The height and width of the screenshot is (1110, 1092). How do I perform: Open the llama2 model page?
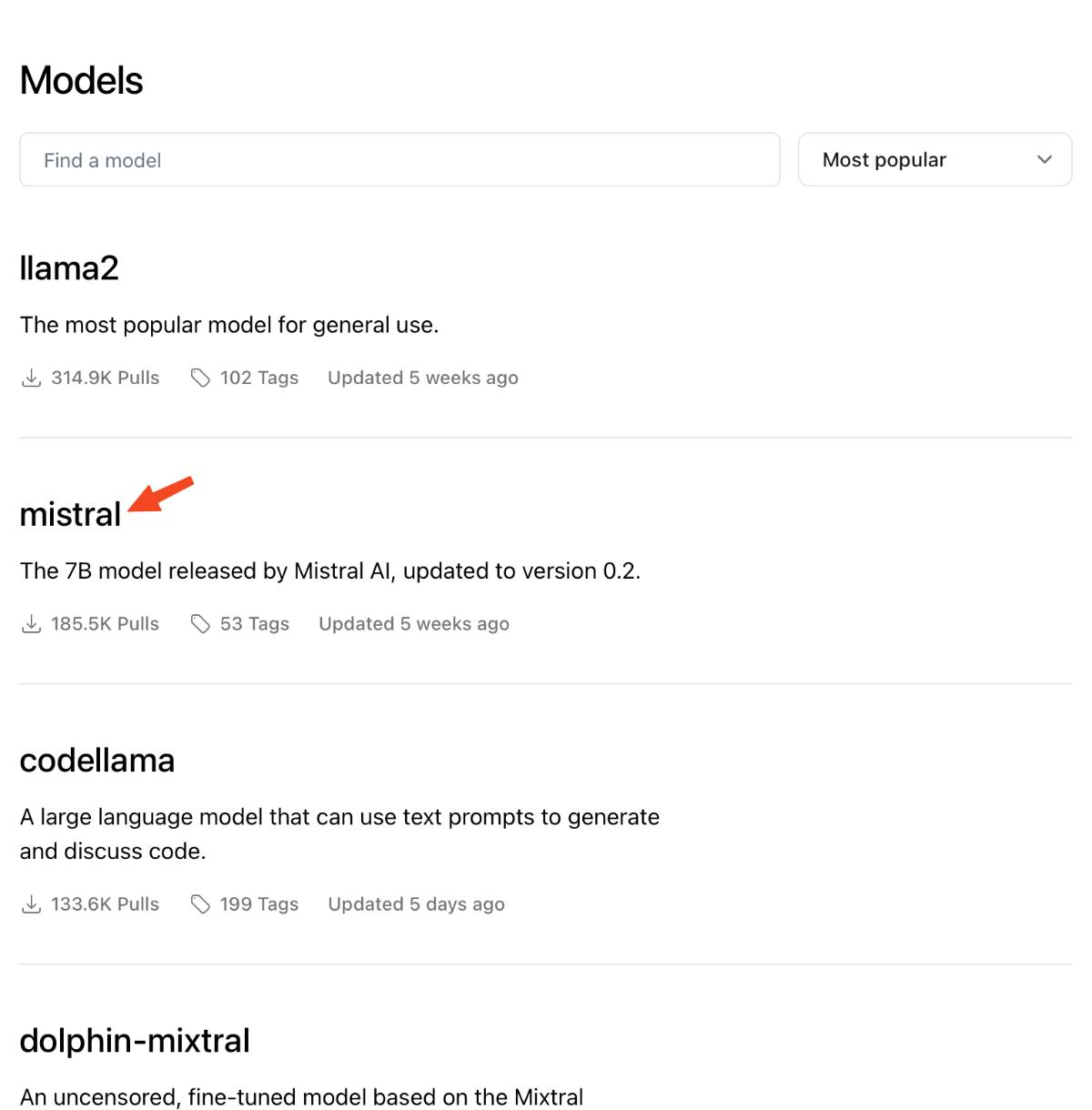click(69, 268)
